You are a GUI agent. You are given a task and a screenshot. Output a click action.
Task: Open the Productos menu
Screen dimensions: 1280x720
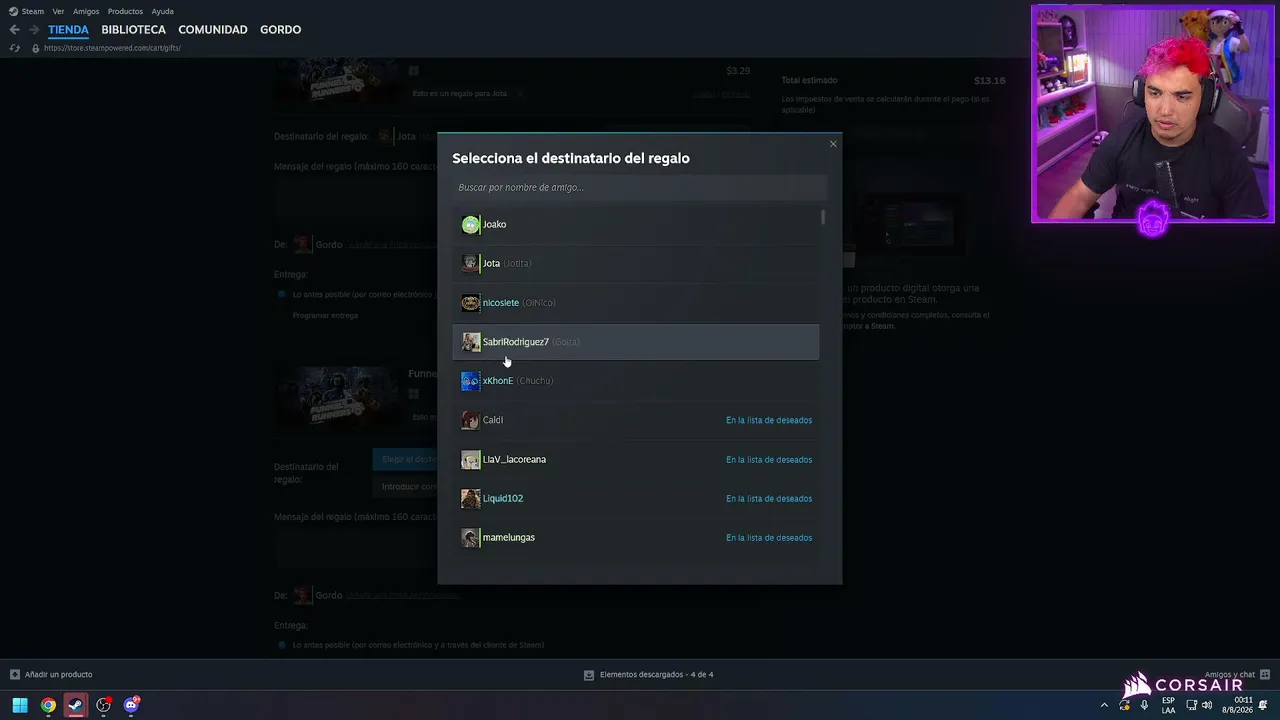coord(125,11)
